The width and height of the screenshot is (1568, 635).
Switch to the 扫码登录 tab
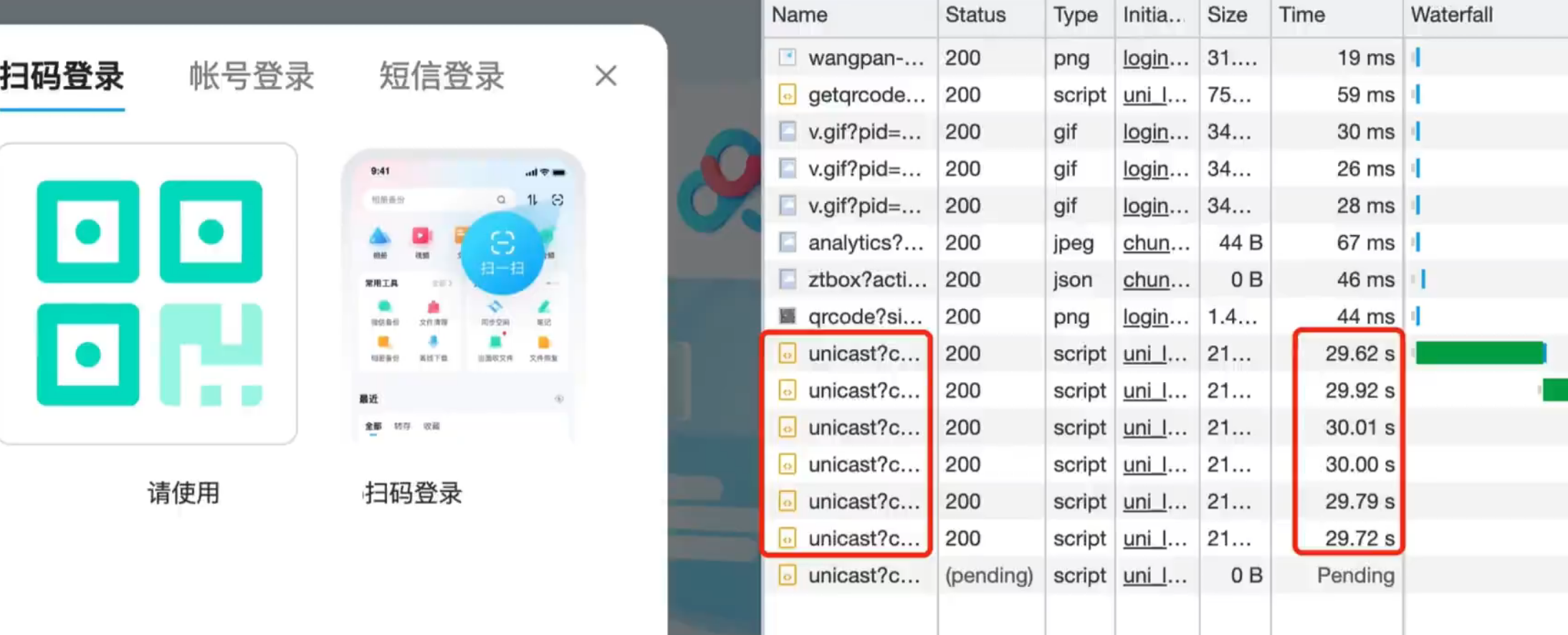62,76
